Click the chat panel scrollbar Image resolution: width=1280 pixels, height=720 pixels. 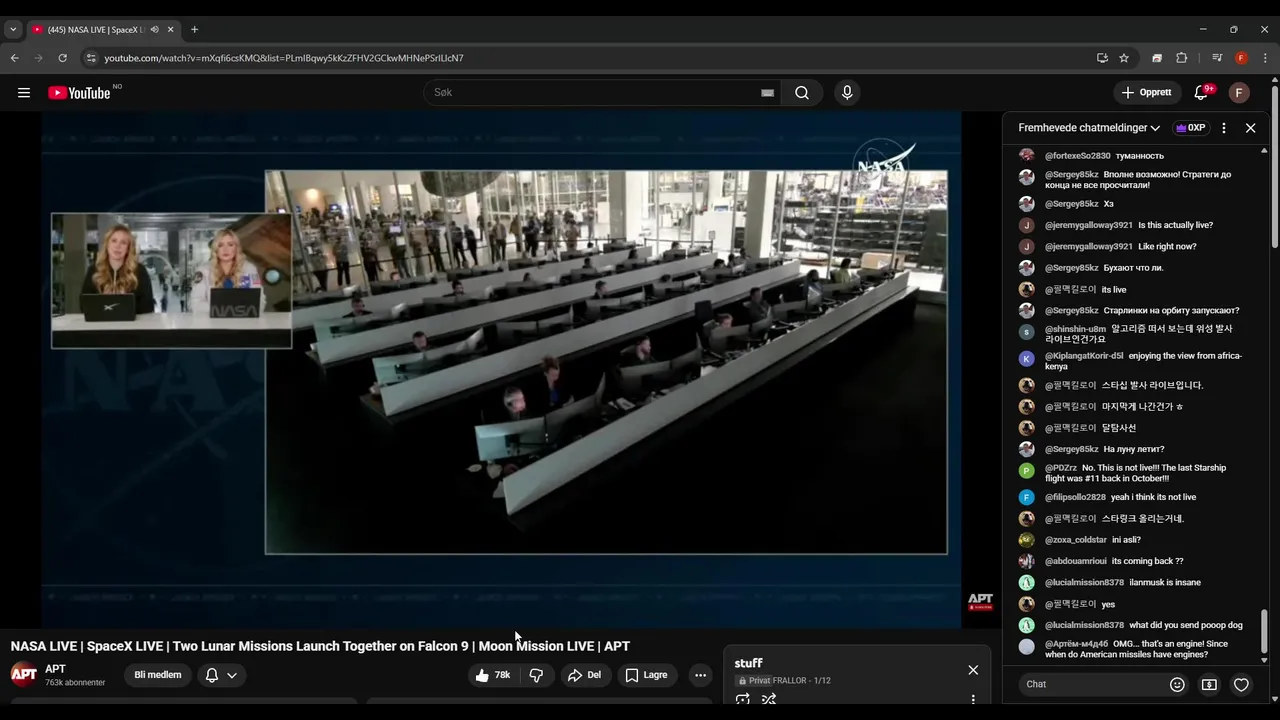tap(1264, 630)
